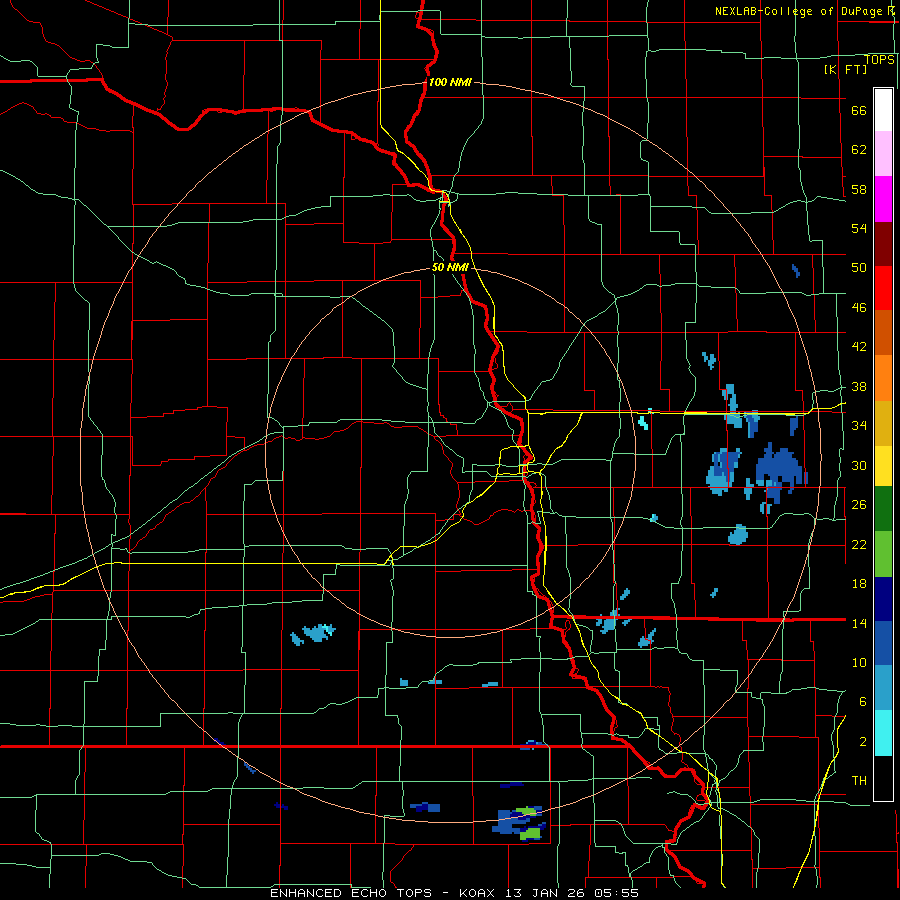900x900 pixels.
Task: Click the white swatch at the legend top
Action: 883,110
